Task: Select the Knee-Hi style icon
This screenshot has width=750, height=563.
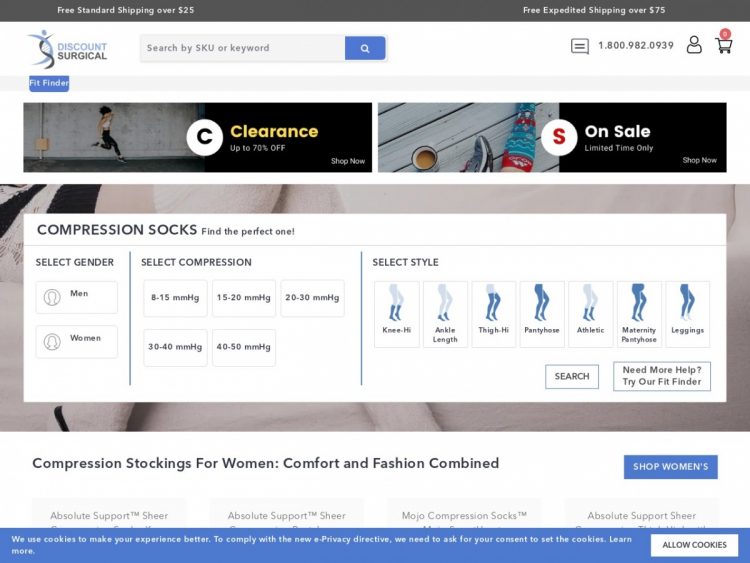Action: tap(396, 313)
